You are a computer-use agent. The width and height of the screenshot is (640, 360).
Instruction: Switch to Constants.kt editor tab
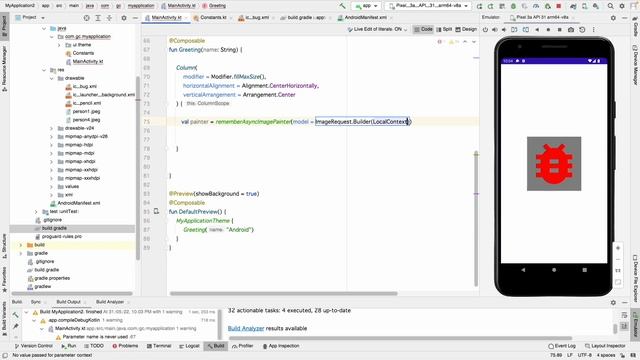point(213,18)
